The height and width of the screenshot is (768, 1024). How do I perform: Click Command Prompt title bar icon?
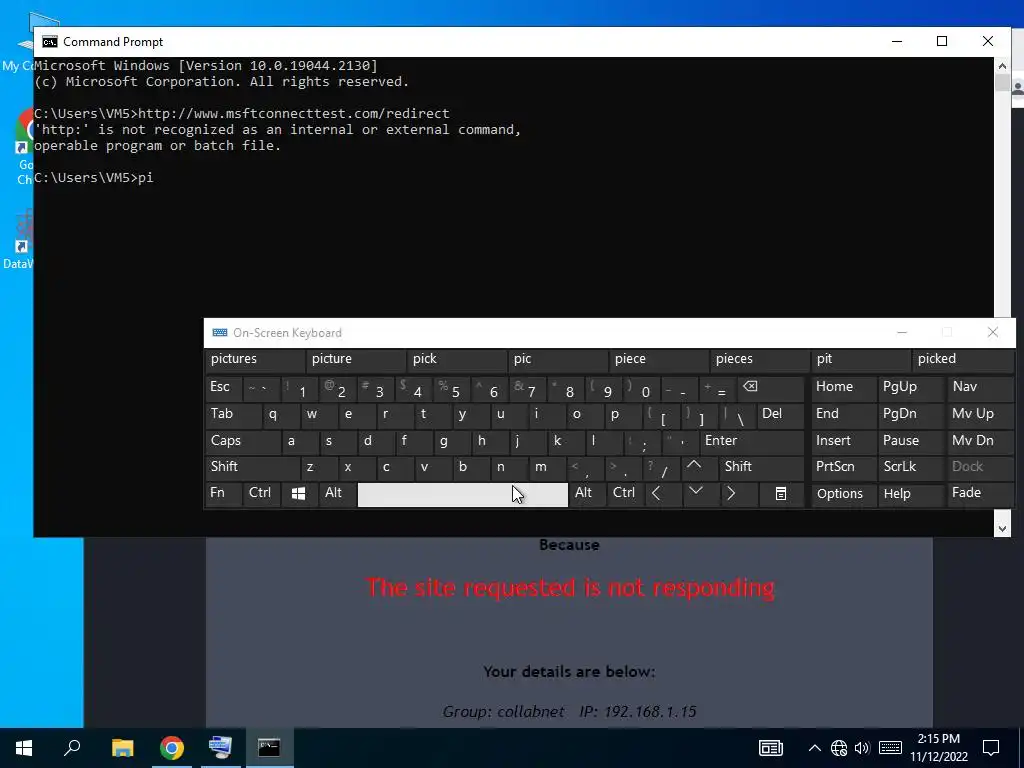pos(50,42)
